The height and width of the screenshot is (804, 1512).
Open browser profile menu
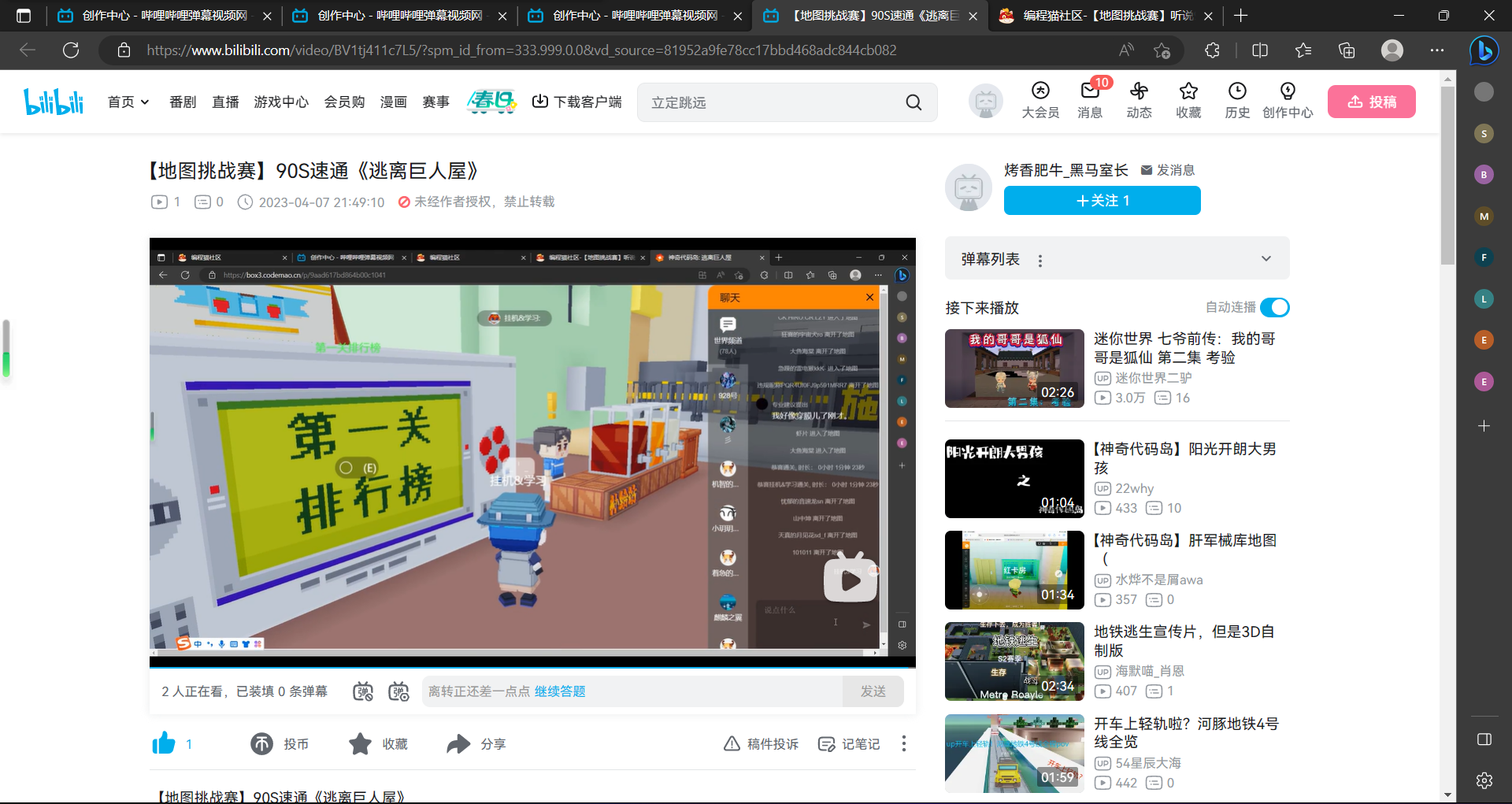1392,50
